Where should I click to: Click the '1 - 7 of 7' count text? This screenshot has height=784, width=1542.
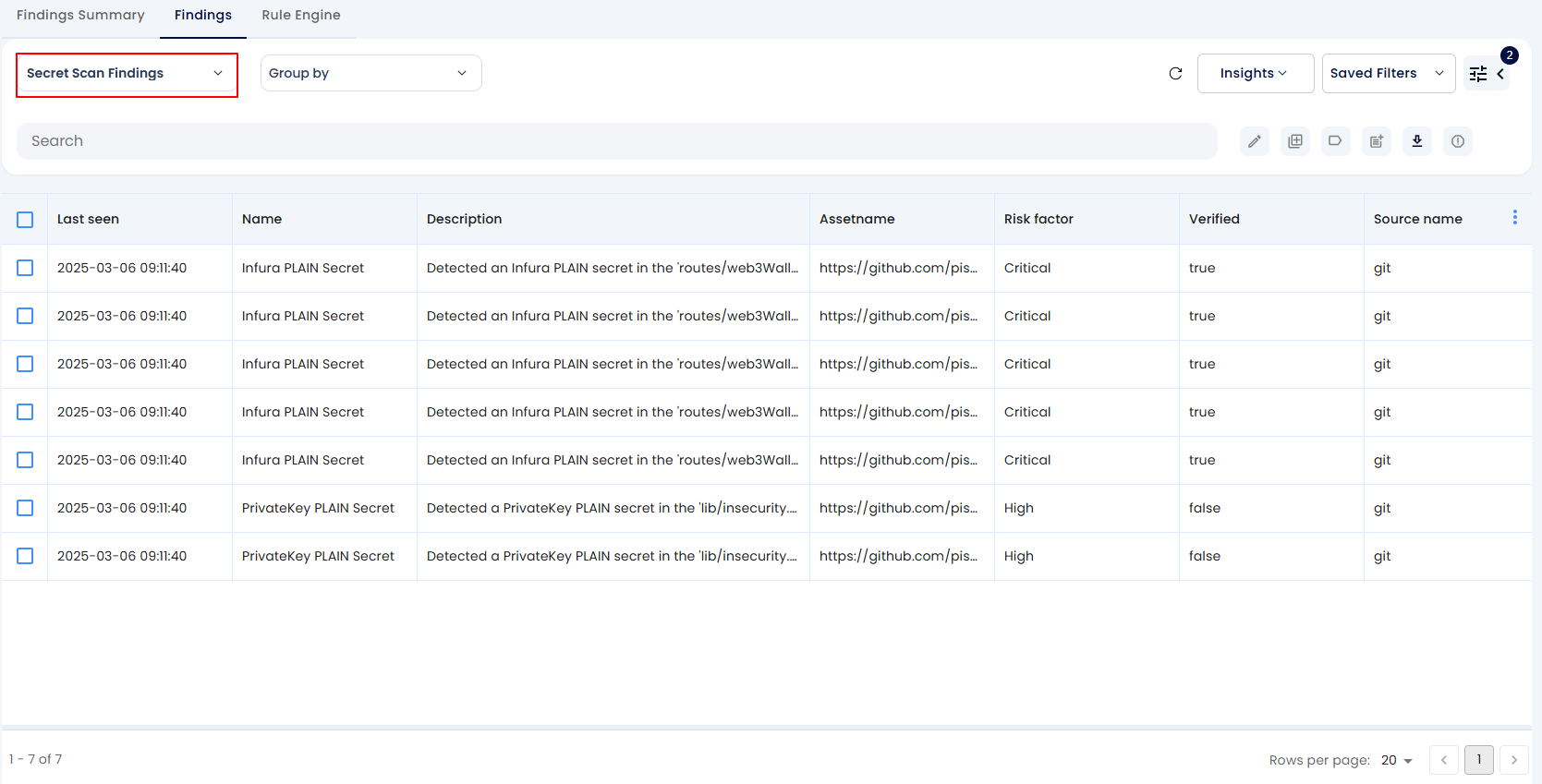click(36, 759)
